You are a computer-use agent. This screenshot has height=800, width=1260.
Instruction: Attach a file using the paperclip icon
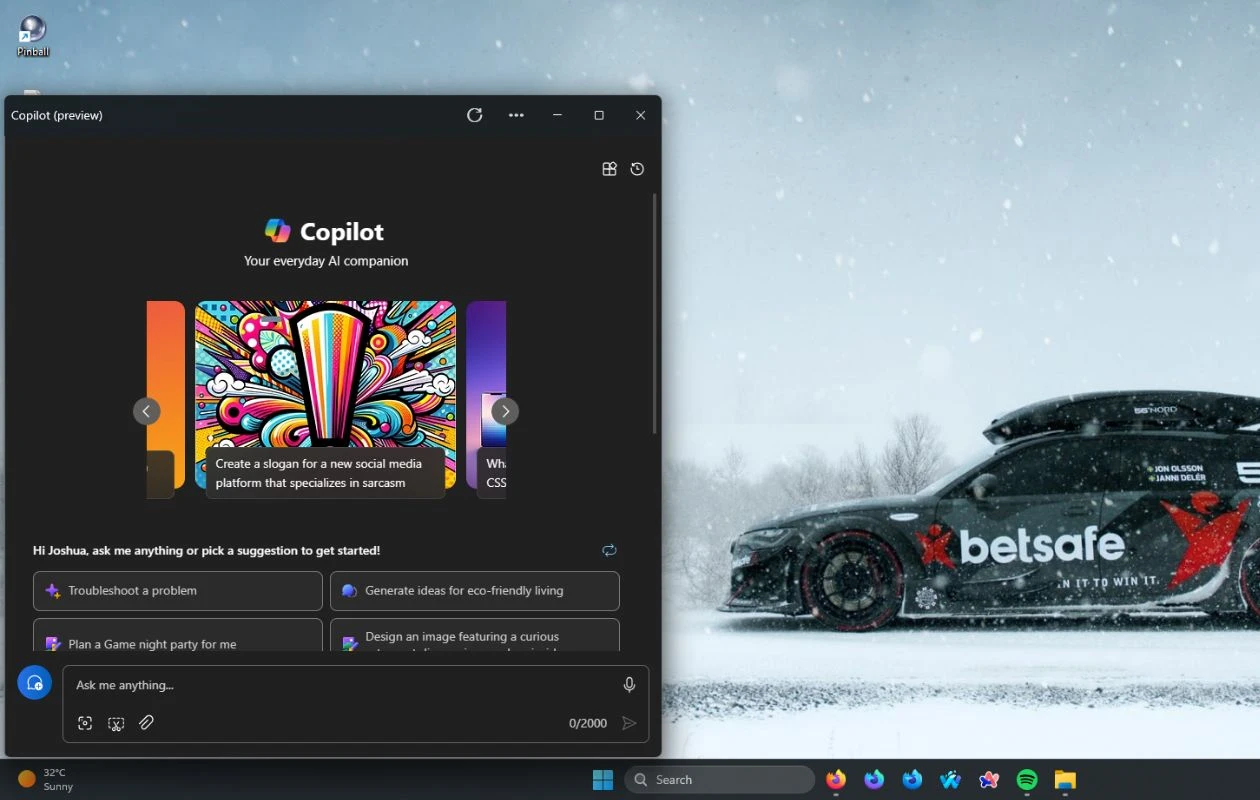coord(146,723)
